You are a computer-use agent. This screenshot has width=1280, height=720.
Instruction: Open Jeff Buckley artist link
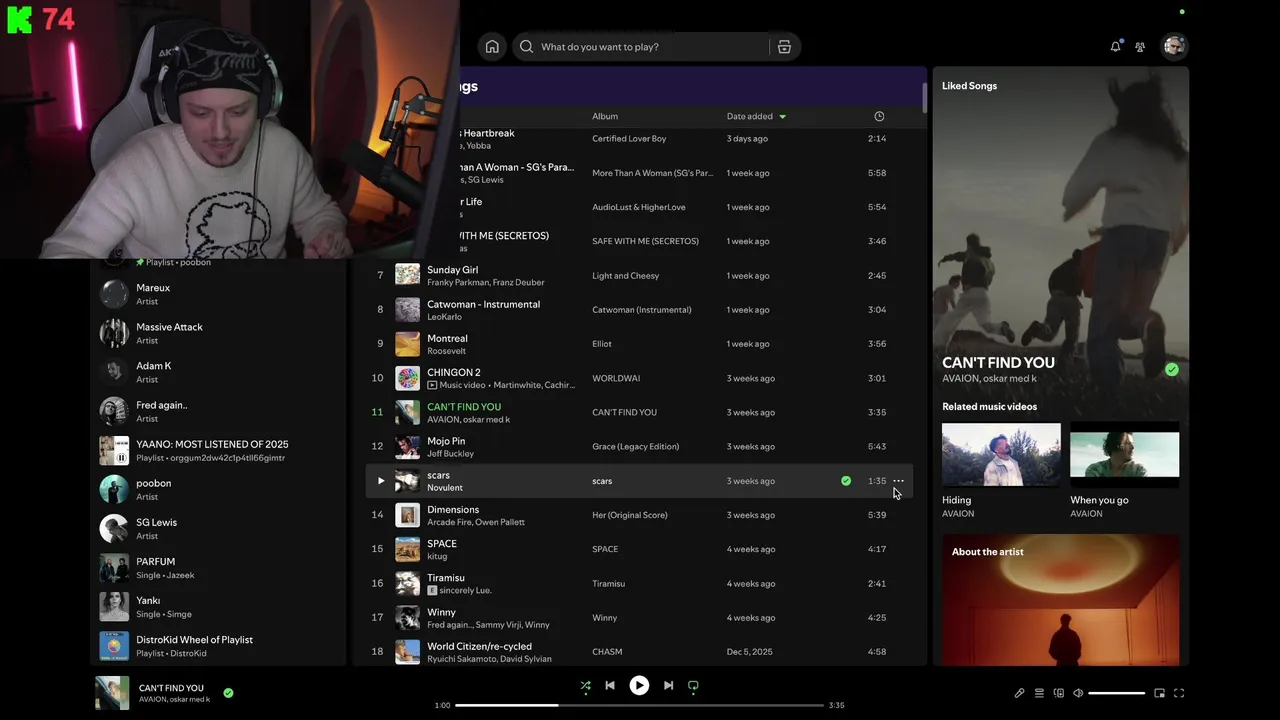click(450, 454)
